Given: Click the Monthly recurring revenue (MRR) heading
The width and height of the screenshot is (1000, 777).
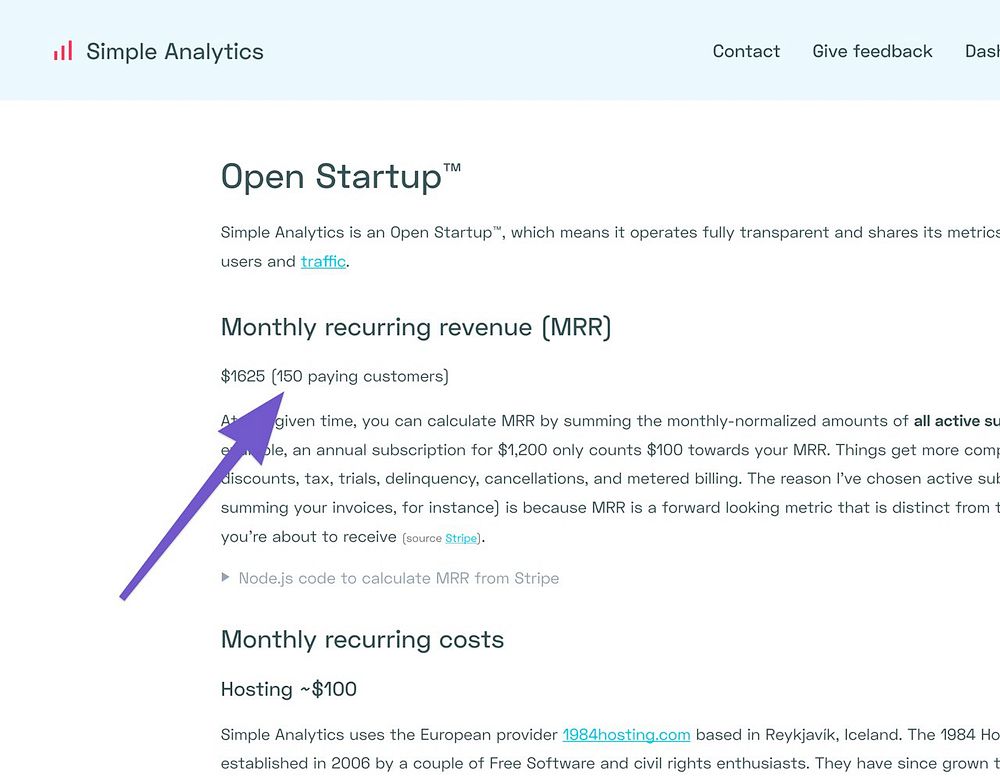Looking at the screenshot, I should click(x=415, y=327).
